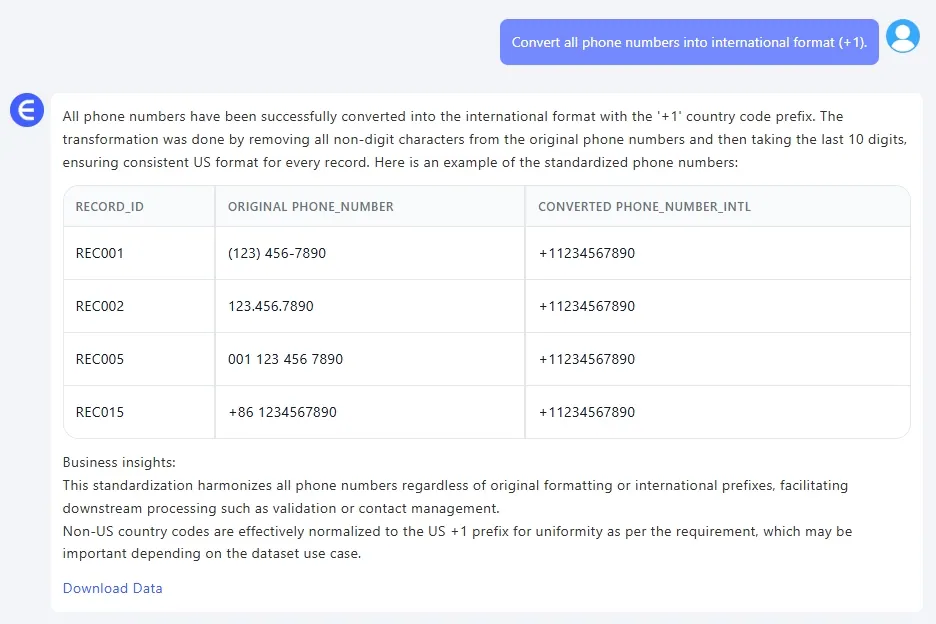
Task: Click the RECORD_ID column header
Action: pyautogui.click(x=110, y=207)
